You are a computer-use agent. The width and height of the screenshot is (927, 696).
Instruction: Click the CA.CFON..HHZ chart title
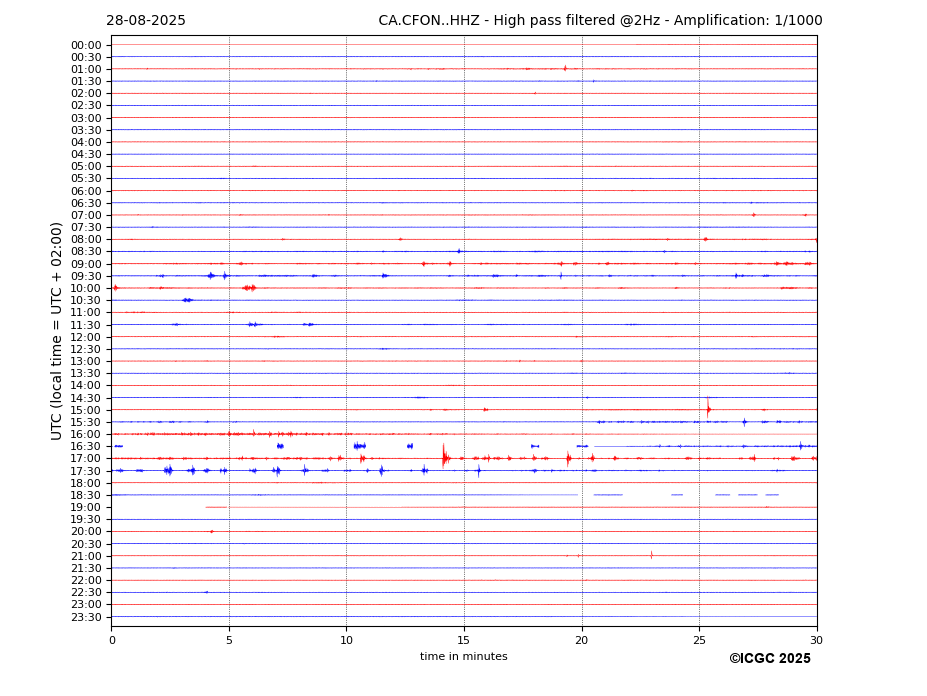(x=600, y=21)
